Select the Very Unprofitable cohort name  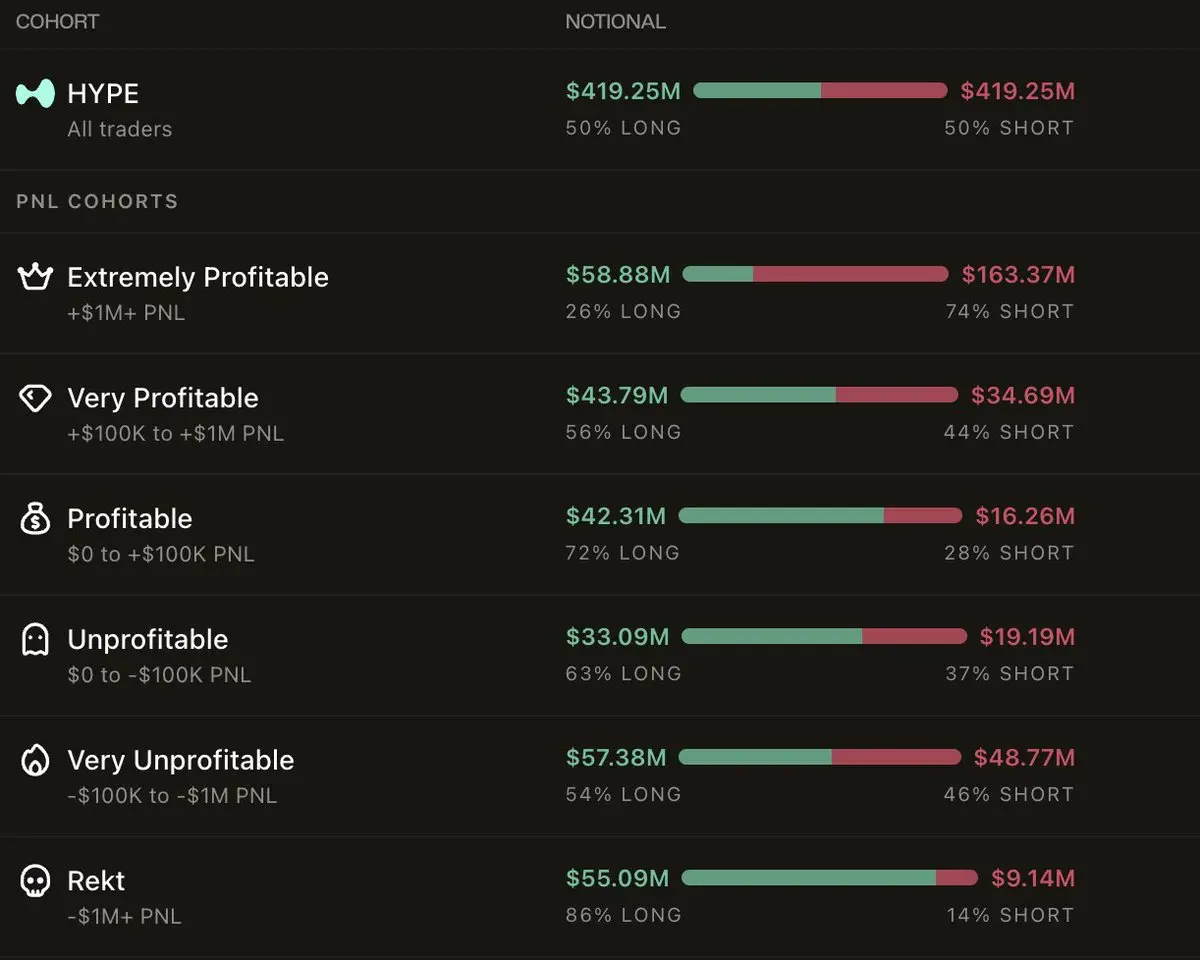(181, 760)
